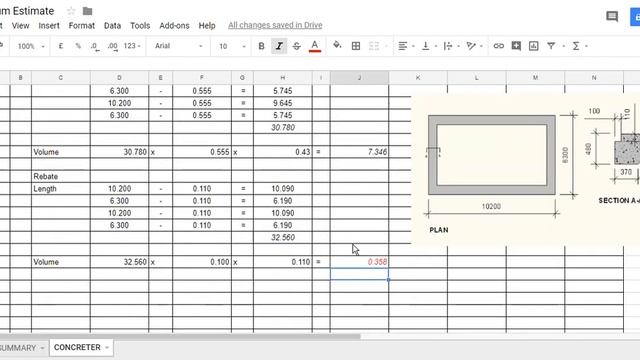The width and height of the screenshot is (640, 360).
Task: Click the 9.645 cell
Action: click(x=282, y=103)
